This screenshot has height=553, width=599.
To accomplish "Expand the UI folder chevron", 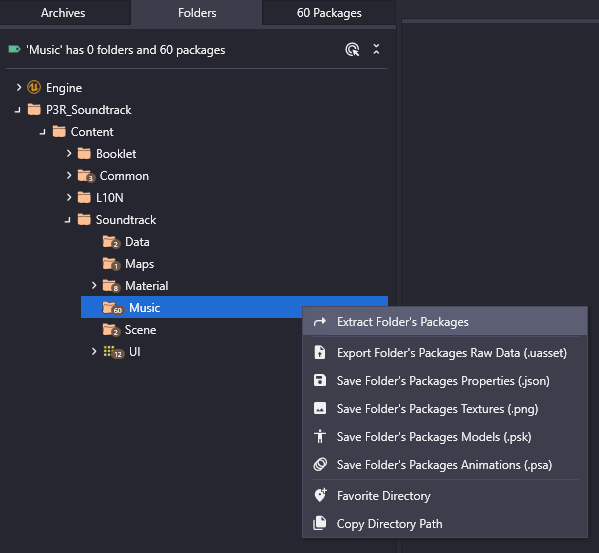I will 94,351.
